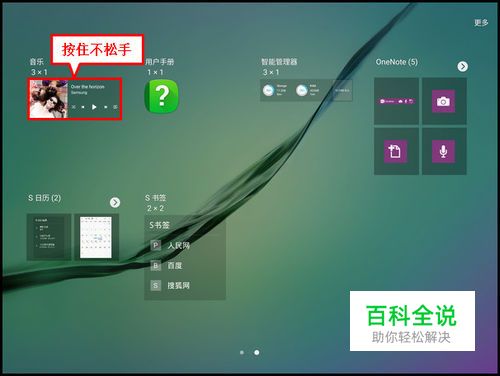This screenshot has height=376, width=500.
Task: Go to first widget page dot
Action: (x=242, y=352)
